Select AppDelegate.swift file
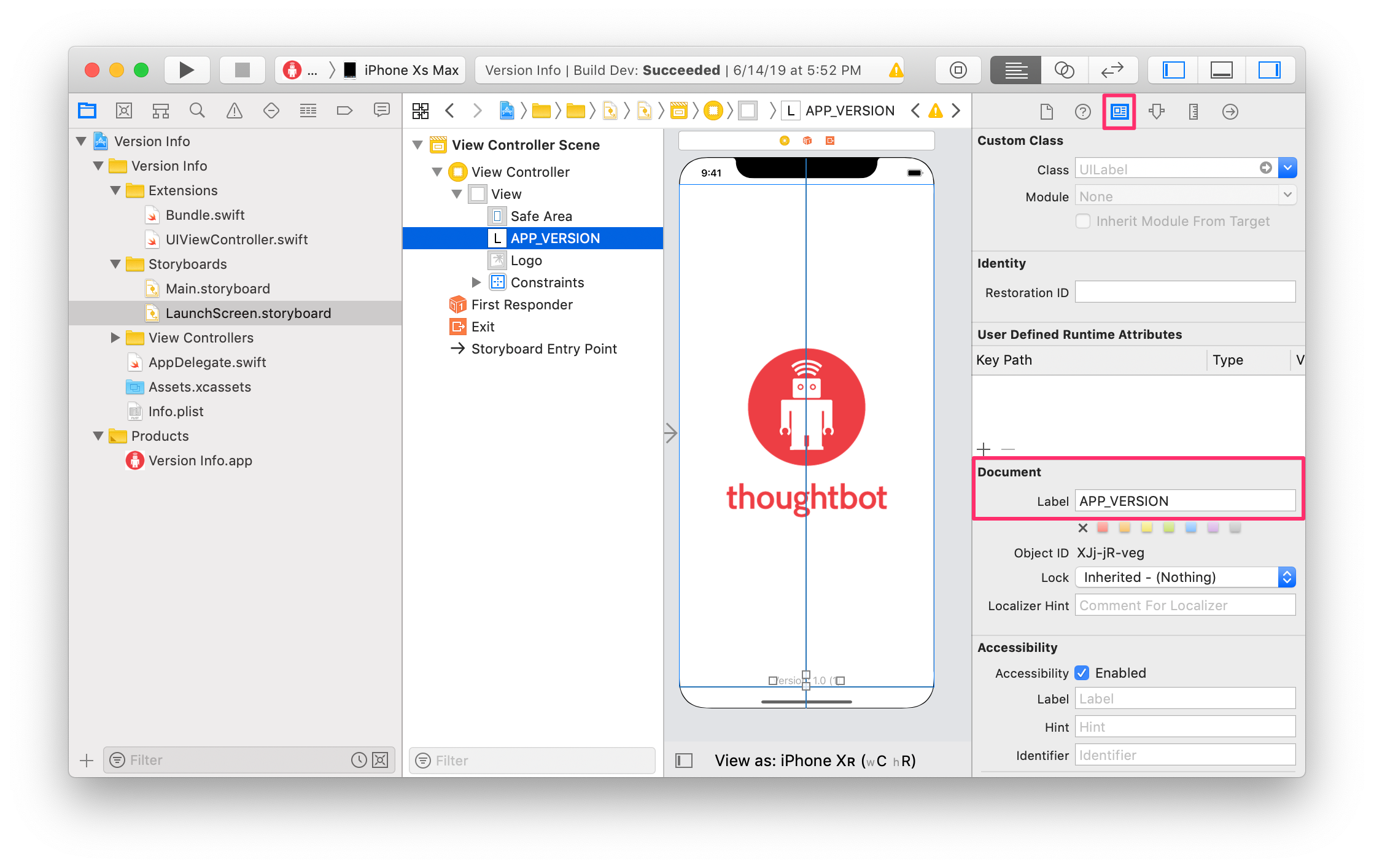Viewport: 1374px width, 868px height. [x=207, y=362]
